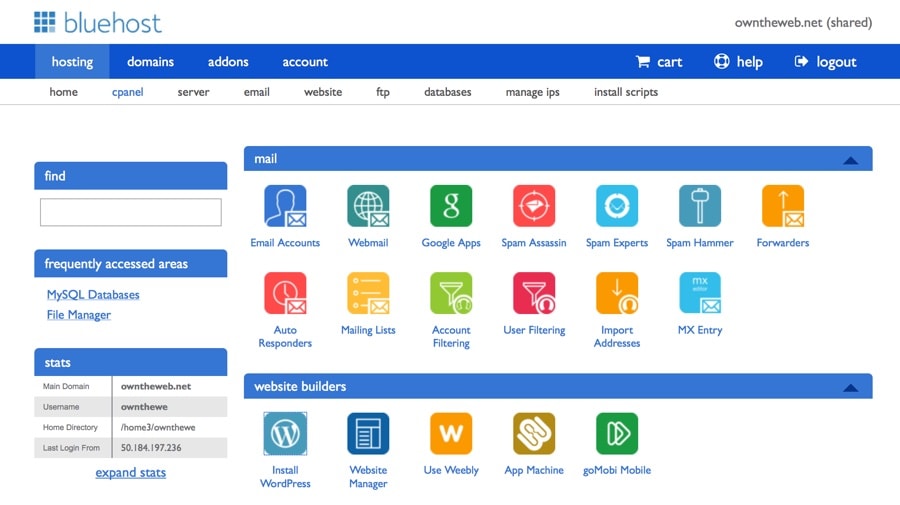Open the Mailing Lists icon

[x=368, y=293]
